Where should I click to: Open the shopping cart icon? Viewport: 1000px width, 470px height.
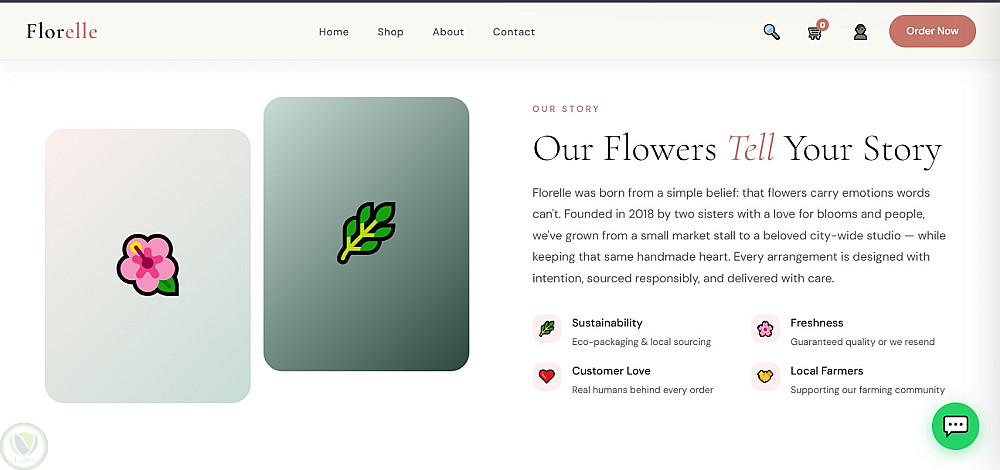tap(815, 33)
